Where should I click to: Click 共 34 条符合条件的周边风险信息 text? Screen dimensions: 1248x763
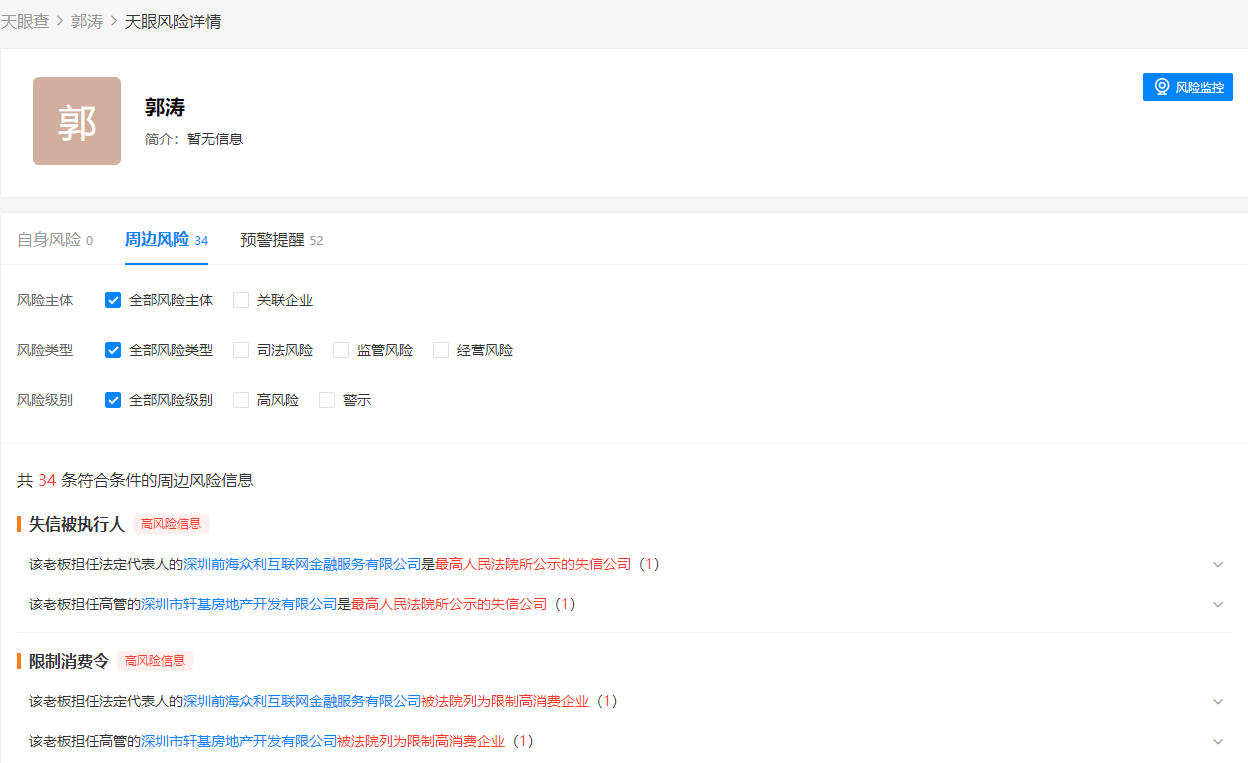click(x=135, y=480)
